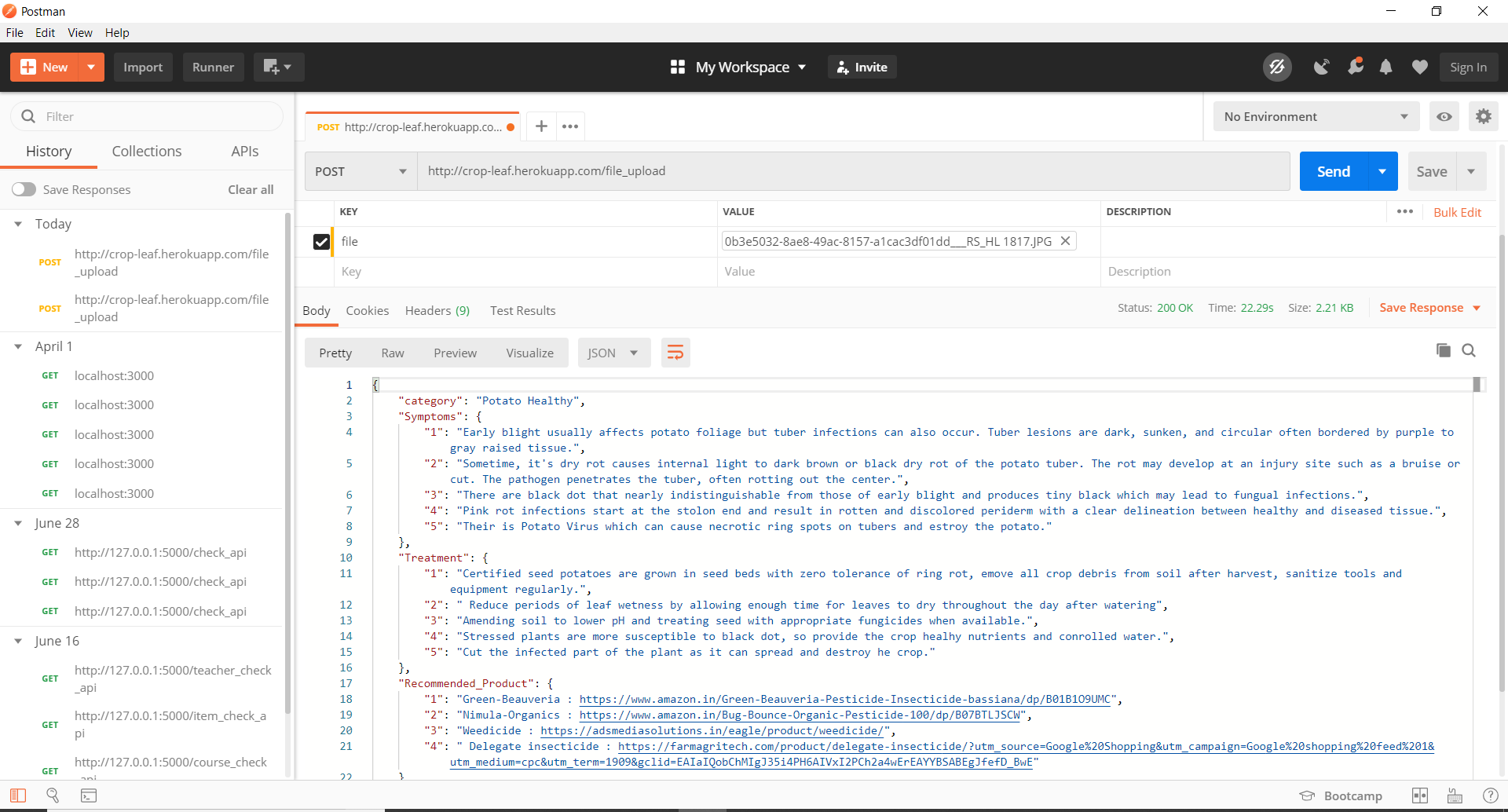
Task: Click Clear all in History panel
Action: tap(250, 189)
